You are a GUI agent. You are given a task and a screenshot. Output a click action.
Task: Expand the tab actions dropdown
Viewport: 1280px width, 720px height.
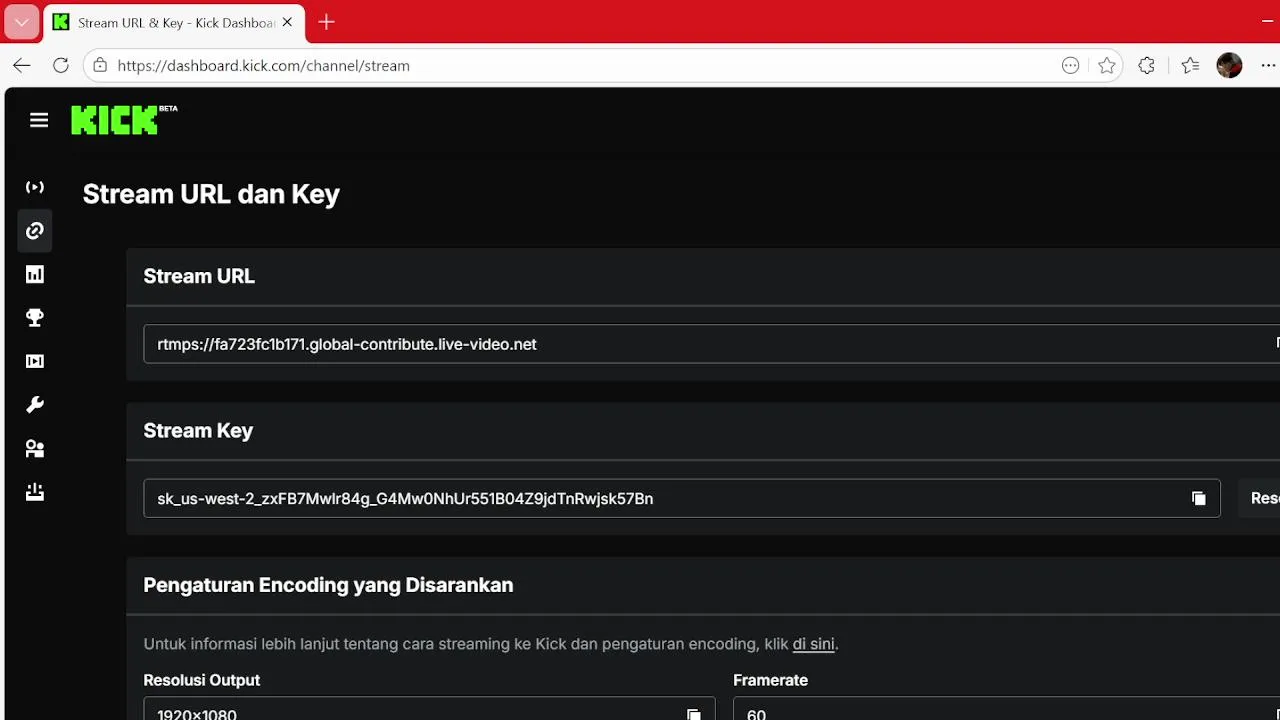[x=22, y=22]
